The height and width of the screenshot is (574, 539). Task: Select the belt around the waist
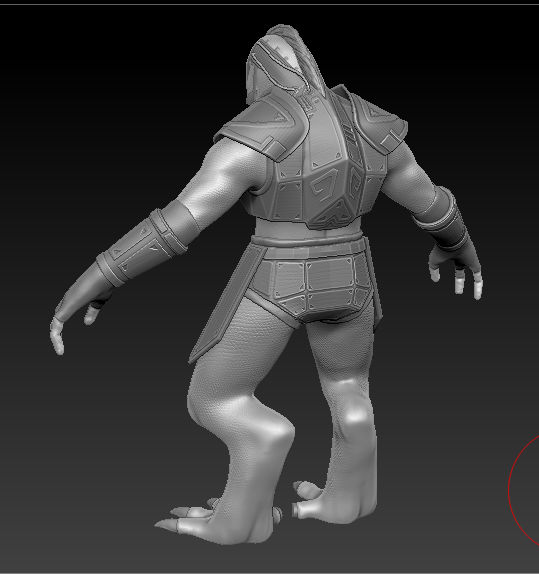pos(308,242)
